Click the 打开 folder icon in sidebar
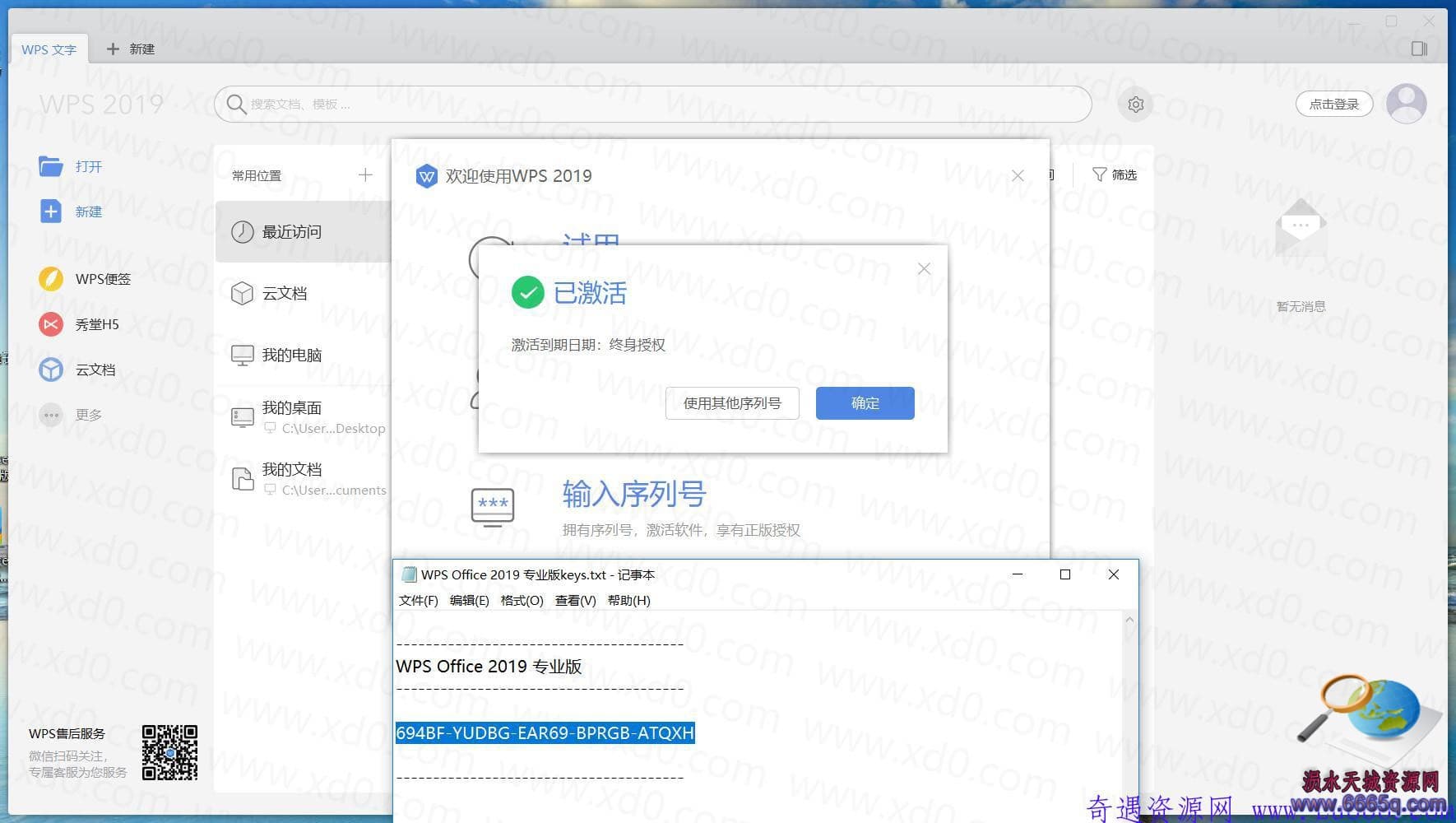Screen dimensions: 1456x823 pos(51,166)
